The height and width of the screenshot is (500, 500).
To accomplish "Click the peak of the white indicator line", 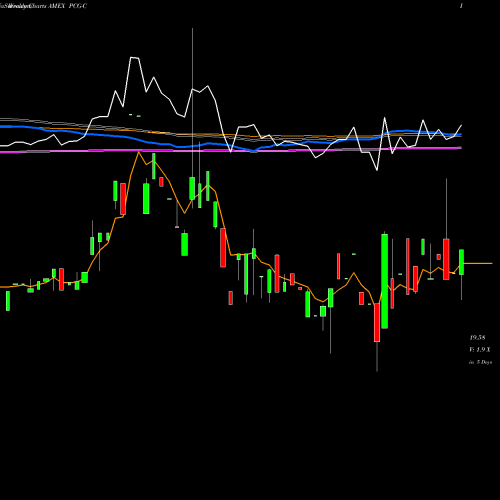I will [x=134, y=58].
